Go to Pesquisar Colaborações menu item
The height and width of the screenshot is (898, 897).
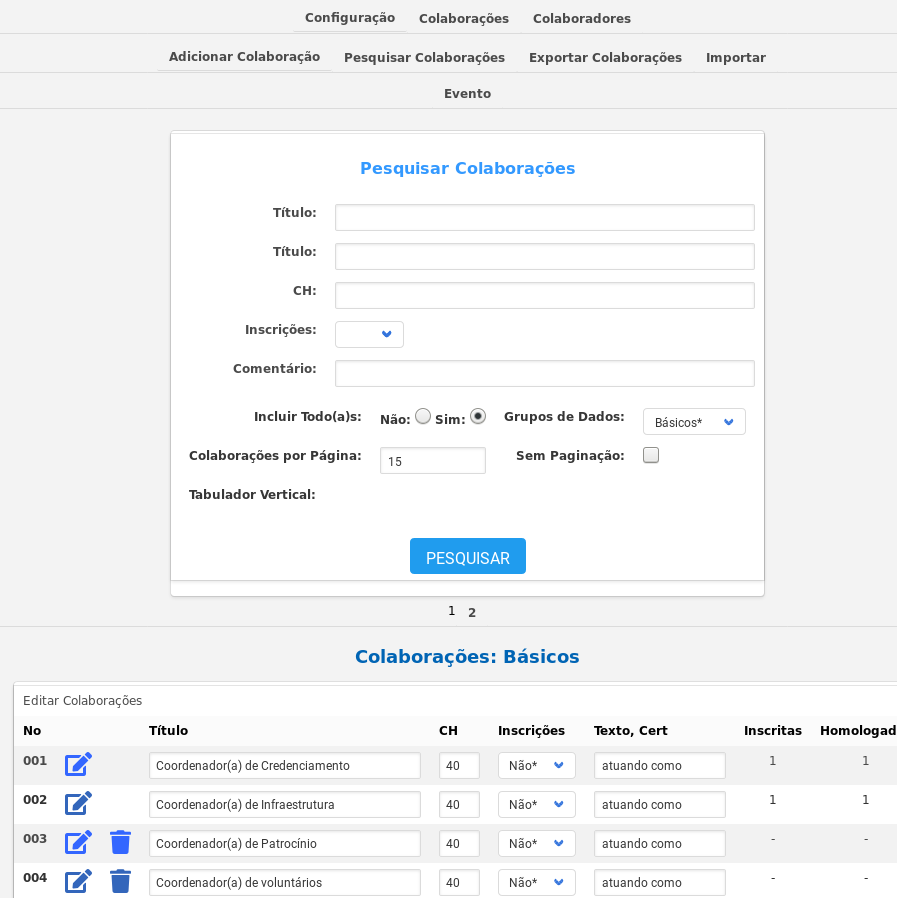click(x=424, y=57)
